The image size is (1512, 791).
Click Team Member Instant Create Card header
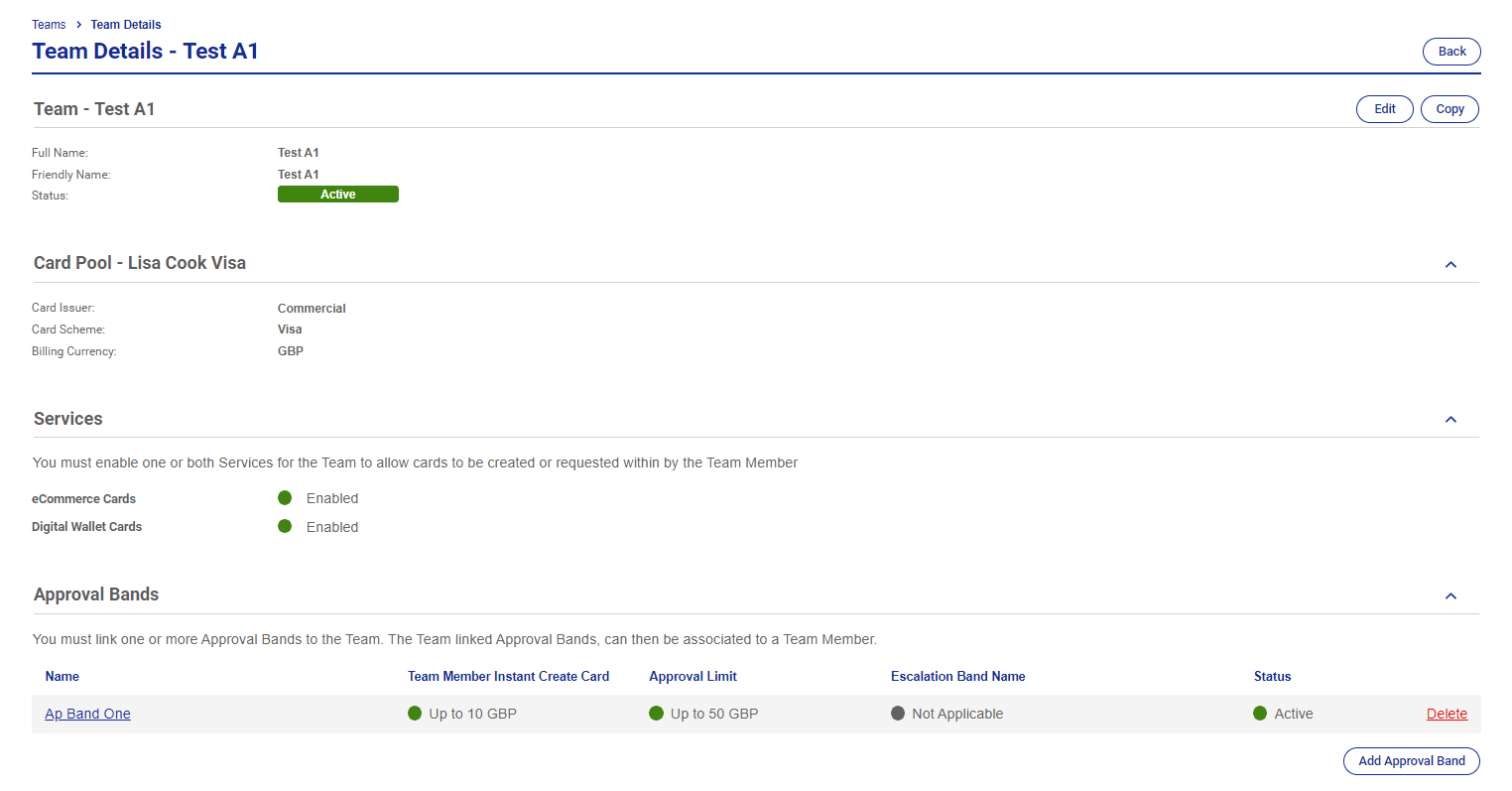(508, 676)
